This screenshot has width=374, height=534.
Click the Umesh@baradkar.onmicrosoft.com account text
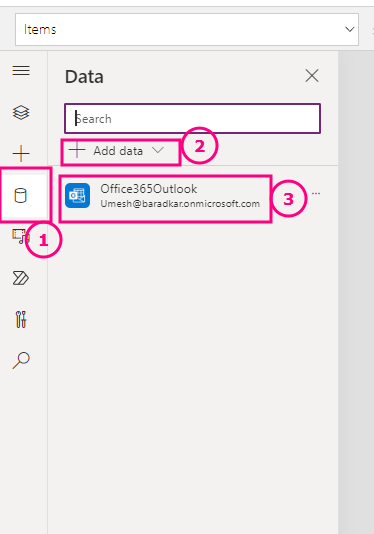180,204
